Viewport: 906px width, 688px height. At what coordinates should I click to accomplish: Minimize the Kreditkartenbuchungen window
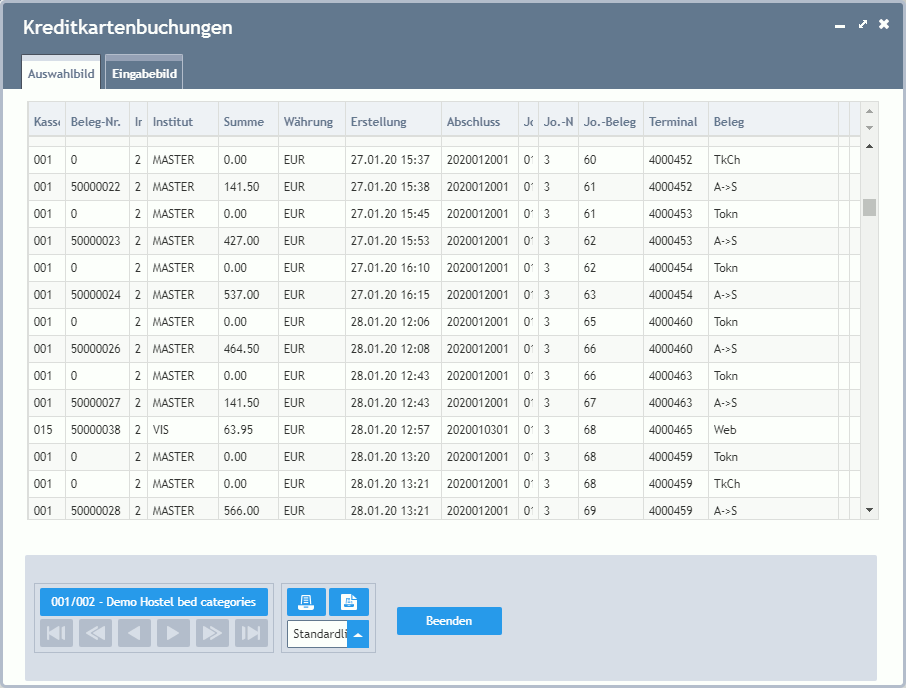pos(840,25)
